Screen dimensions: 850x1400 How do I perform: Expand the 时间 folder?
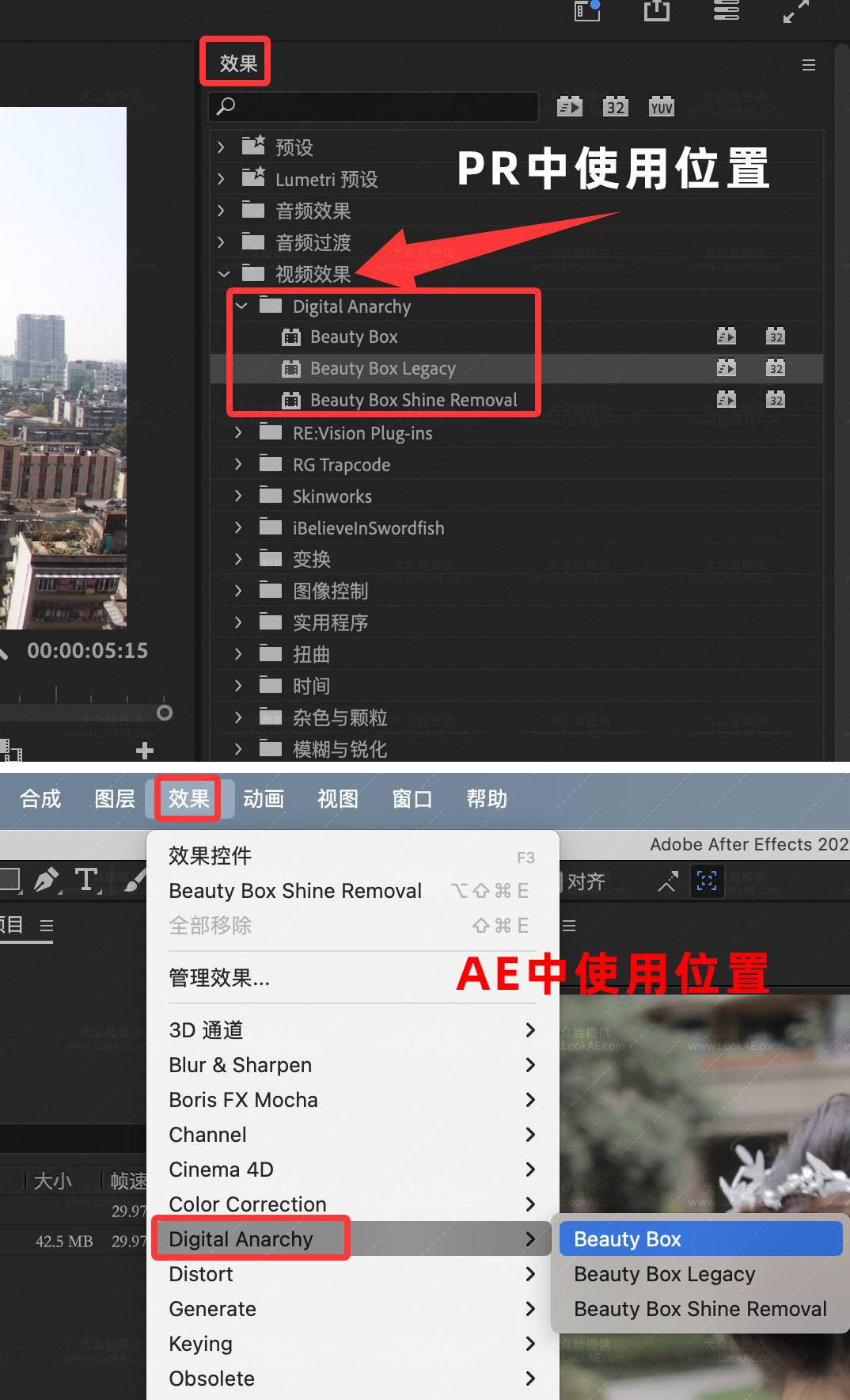(x=238, y=686)
